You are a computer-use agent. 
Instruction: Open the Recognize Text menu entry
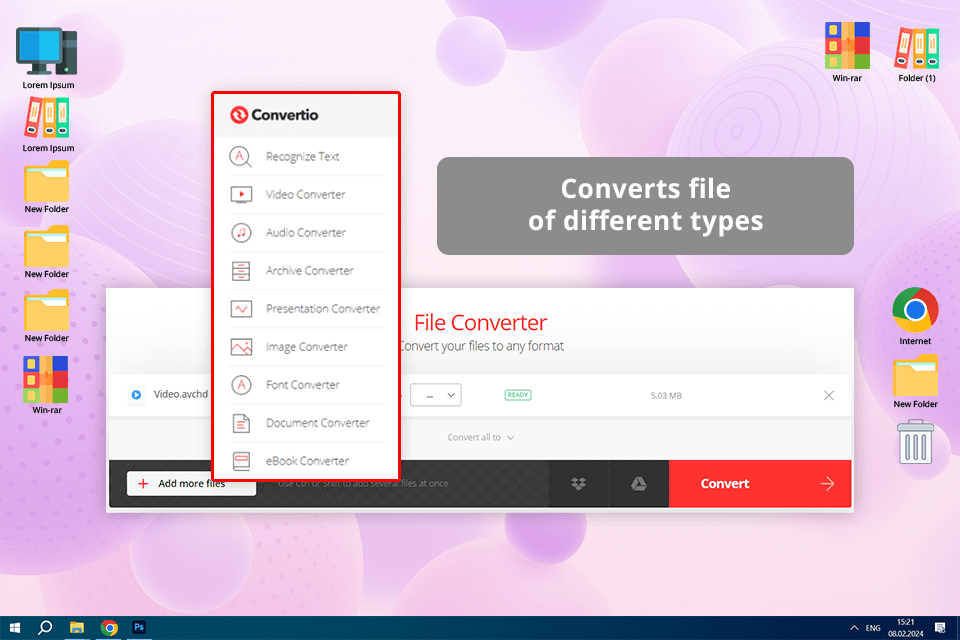(306, 157)
